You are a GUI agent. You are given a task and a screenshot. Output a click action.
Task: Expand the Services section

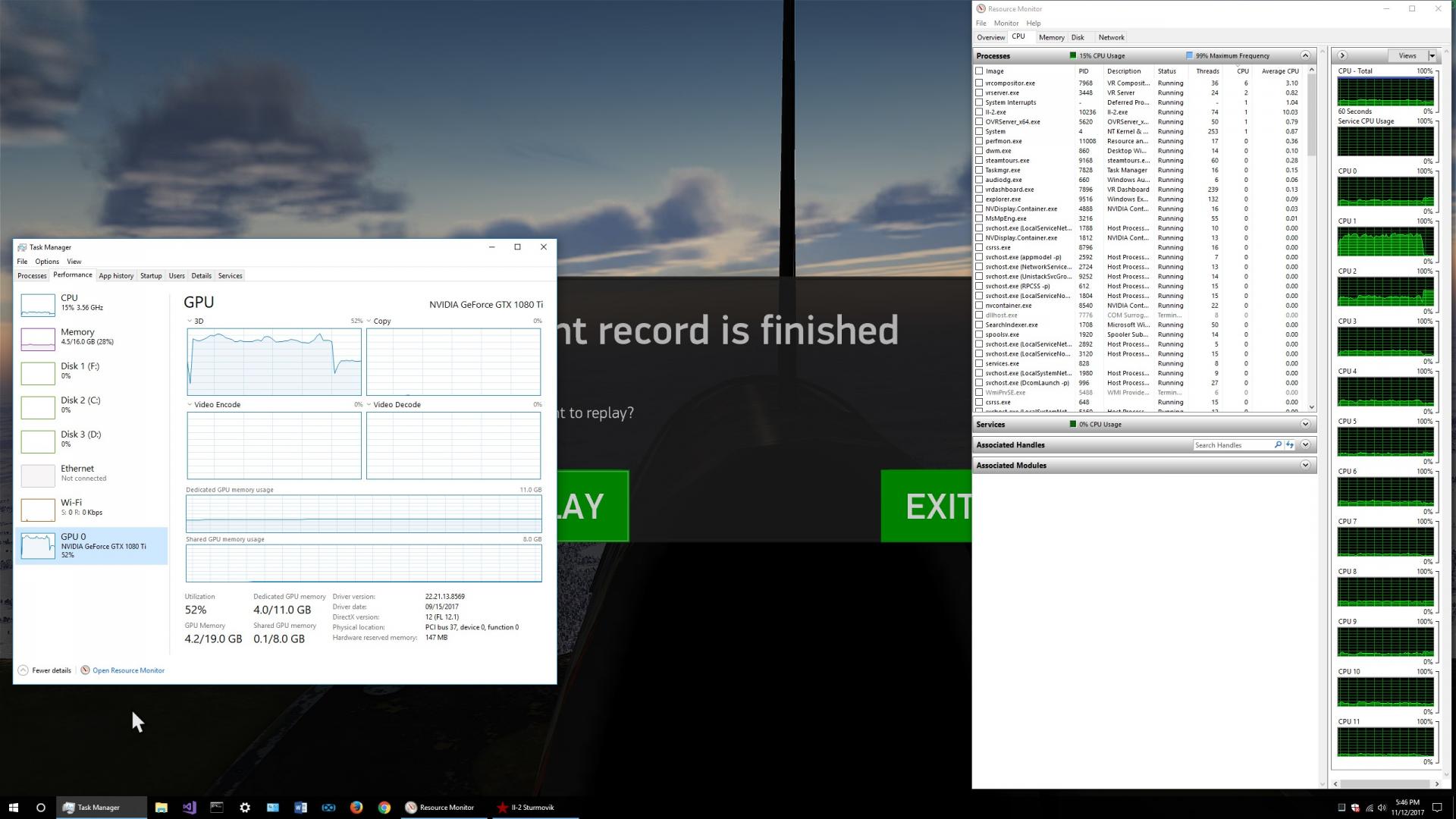click(1305, 425)
